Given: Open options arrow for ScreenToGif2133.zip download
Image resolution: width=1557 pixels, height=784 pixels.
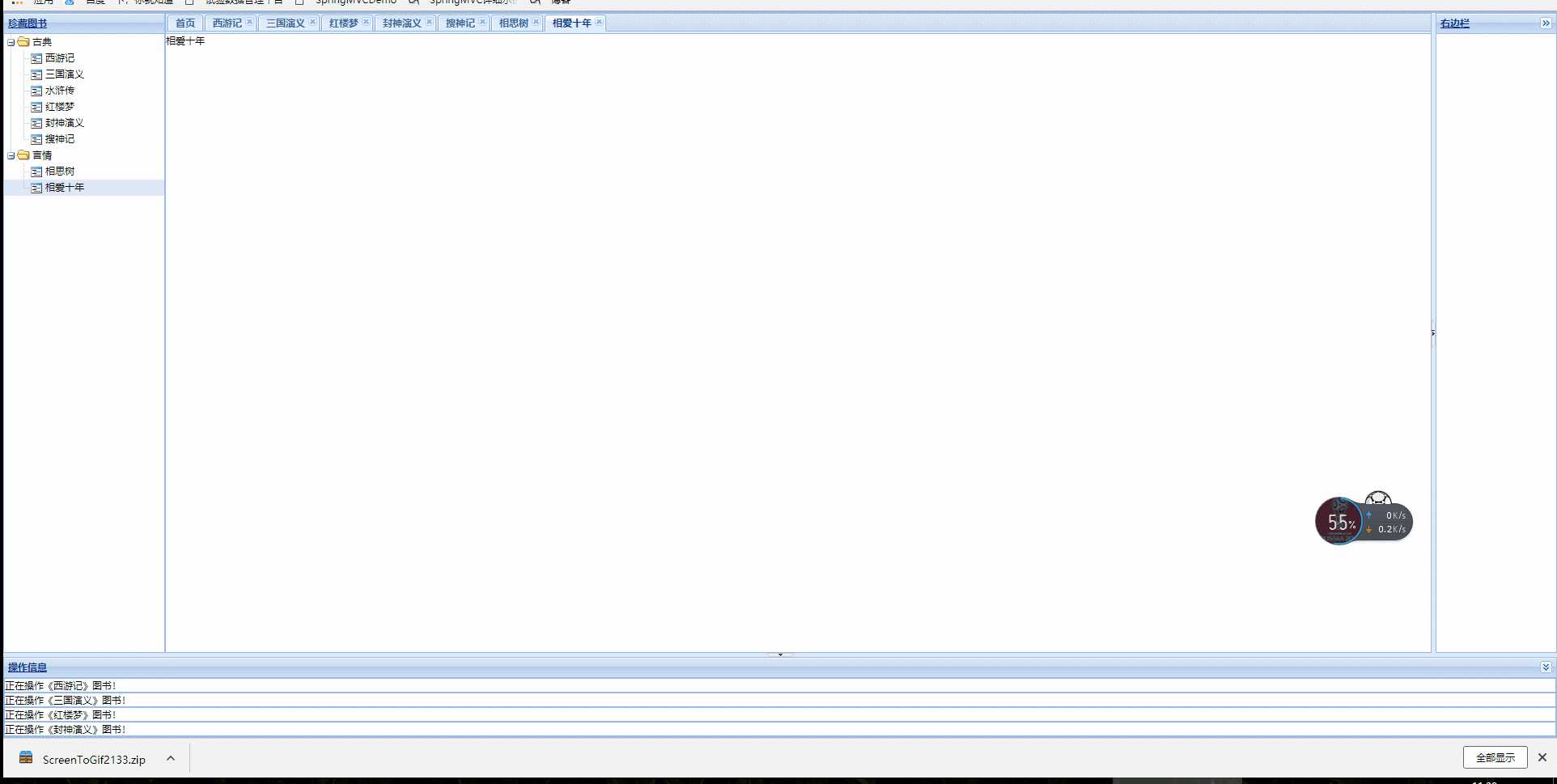Looking at the screenshot, I should click(x=171, y=758).
